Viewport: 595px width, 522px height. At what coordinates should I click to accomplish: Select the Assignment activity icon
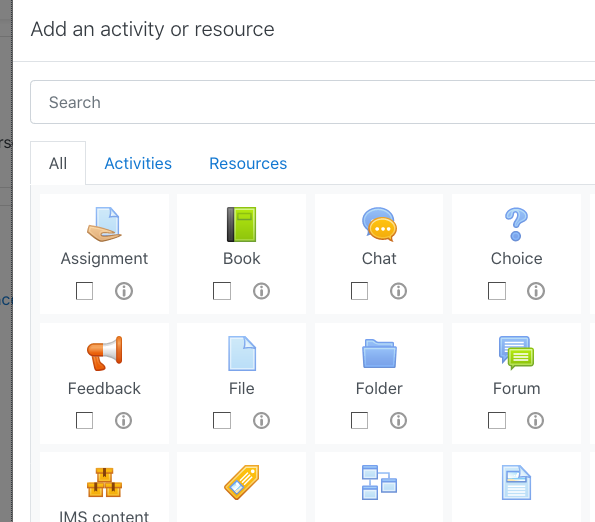click(x=104, y=224)
